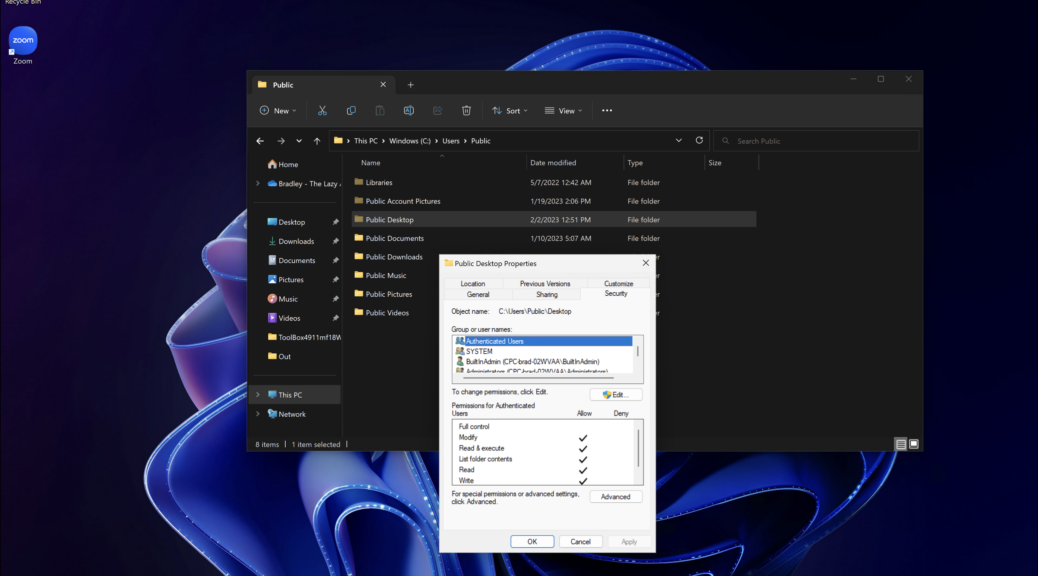Click the Search Public input field

[x=816, y=141]
